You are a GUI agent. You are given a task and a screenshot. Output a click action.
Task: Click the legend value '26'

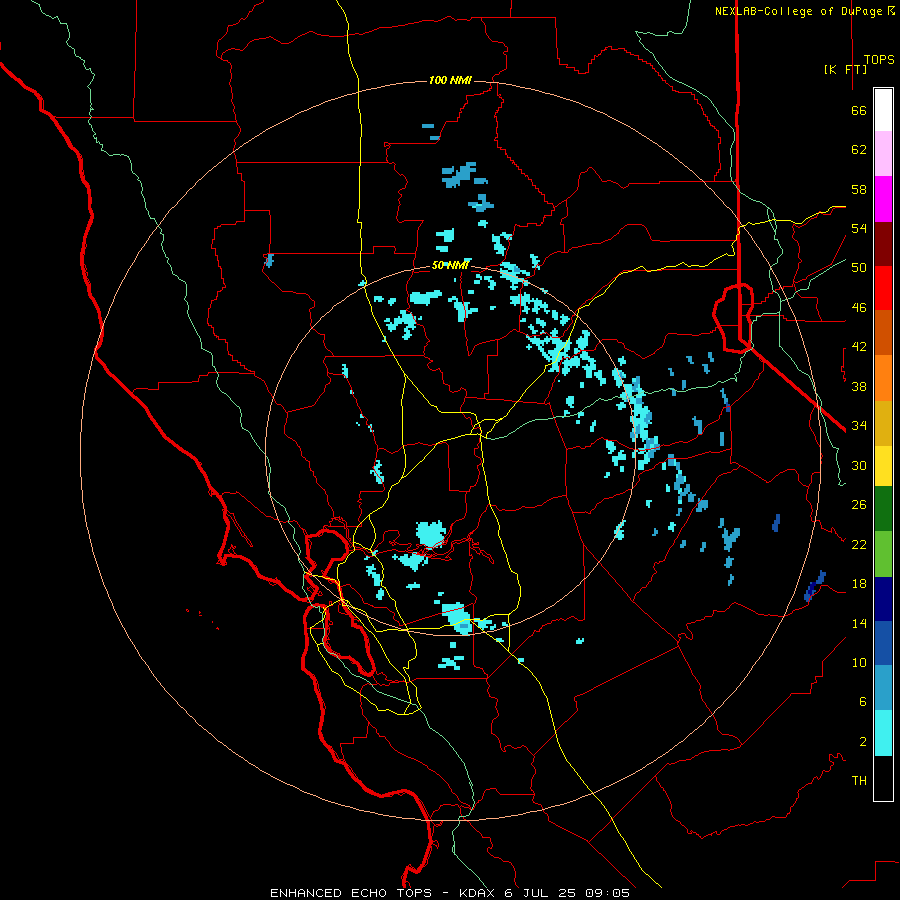tap(859, 505)
